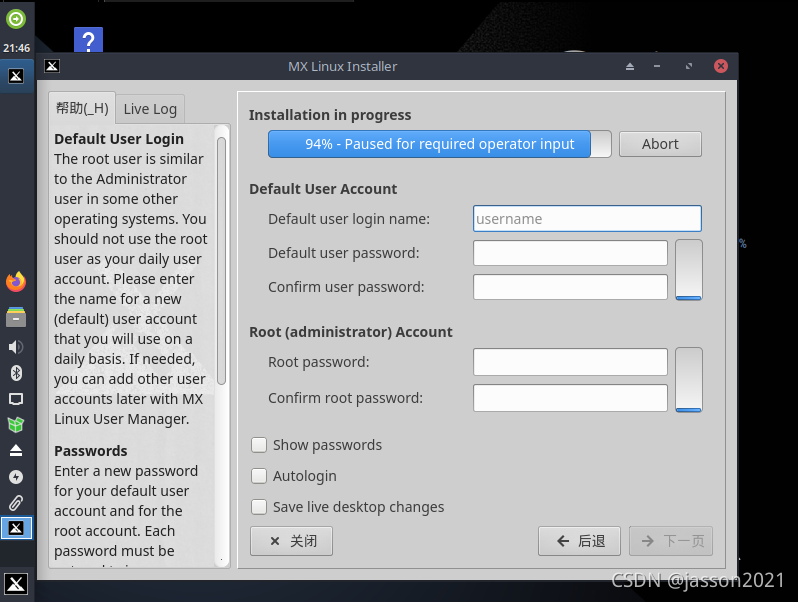The height and width of the screenshot is (602, 798).
Task: Click the 下一页 next page button
Action: pos(671,541)
